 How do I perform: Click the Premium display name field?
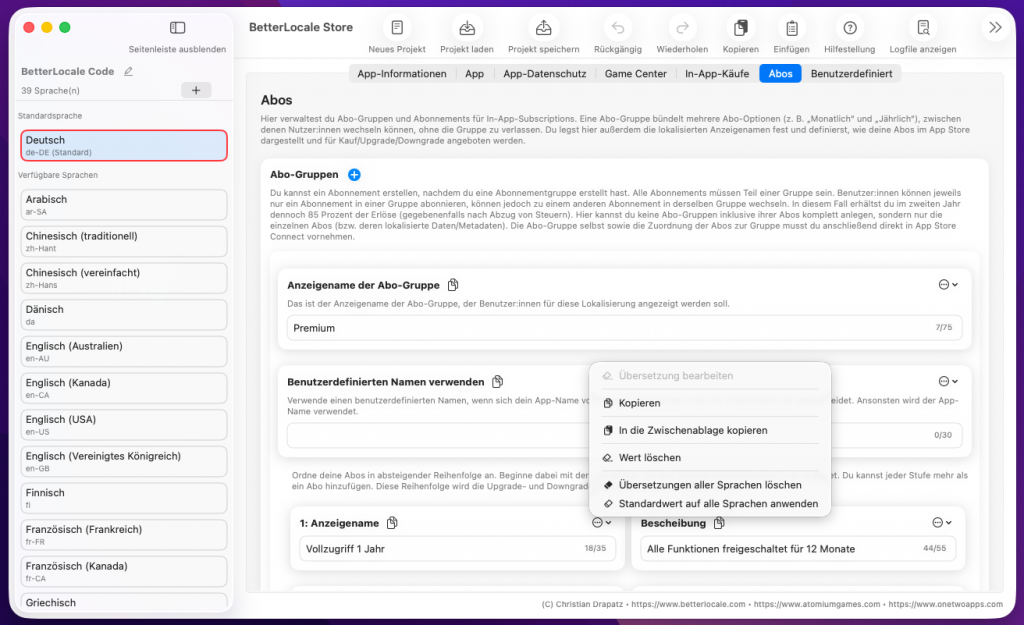click(x=600, y=328)
